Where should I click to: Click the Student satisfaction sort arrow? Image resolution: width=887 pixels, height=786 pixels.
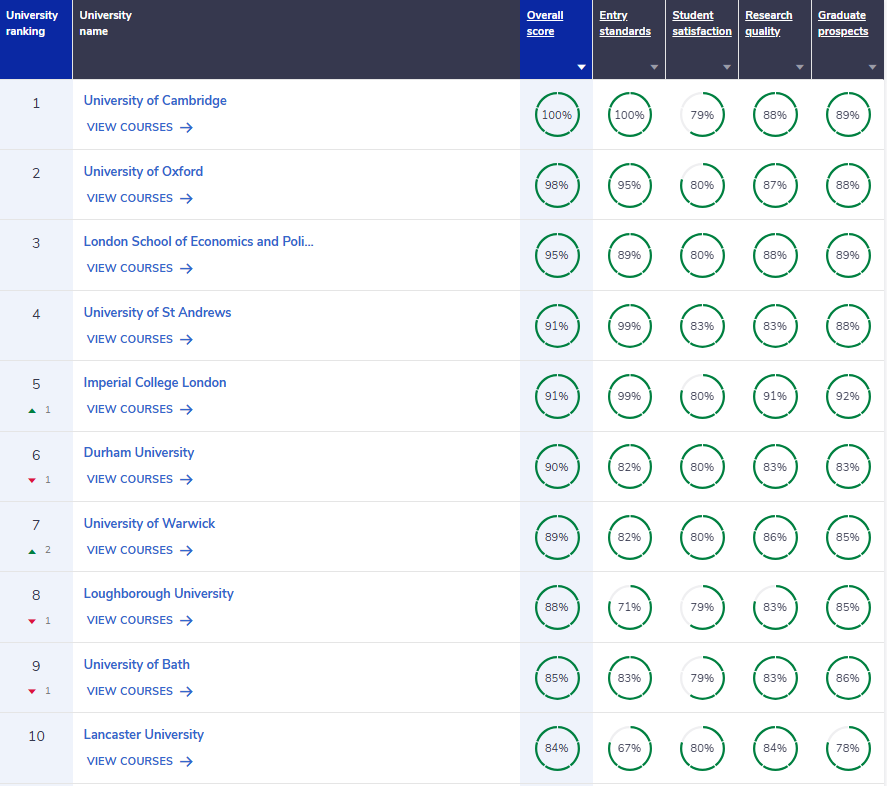727,67
